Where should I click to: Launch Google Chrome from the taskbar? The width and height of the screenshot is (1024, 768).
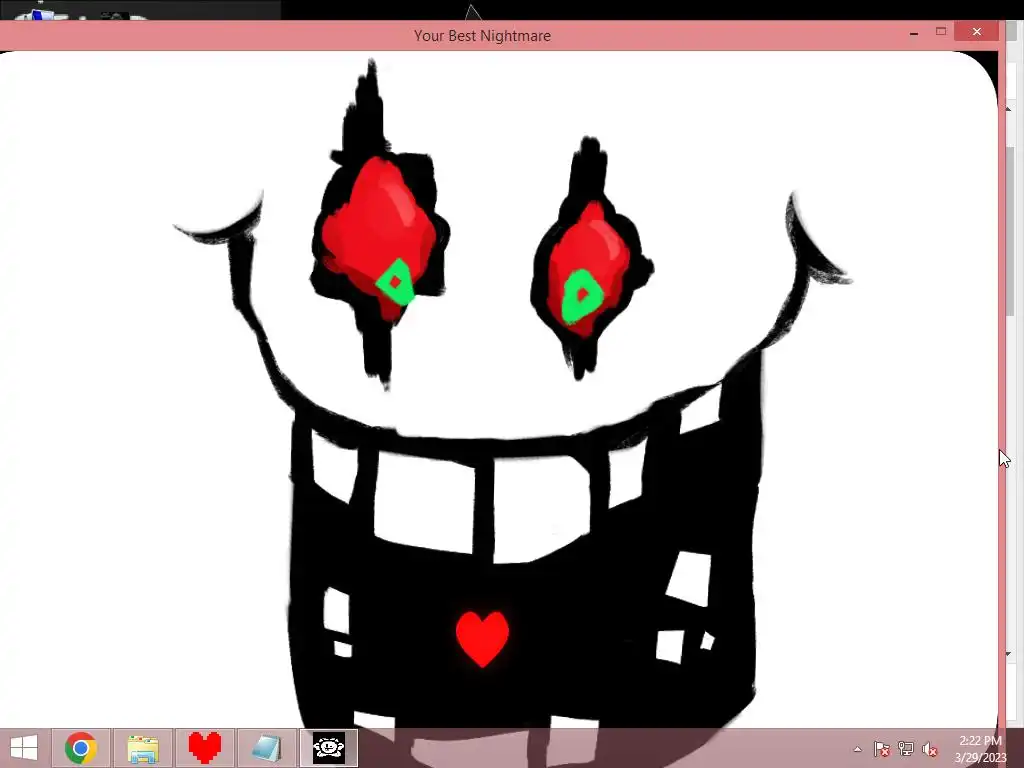(81, 748)
